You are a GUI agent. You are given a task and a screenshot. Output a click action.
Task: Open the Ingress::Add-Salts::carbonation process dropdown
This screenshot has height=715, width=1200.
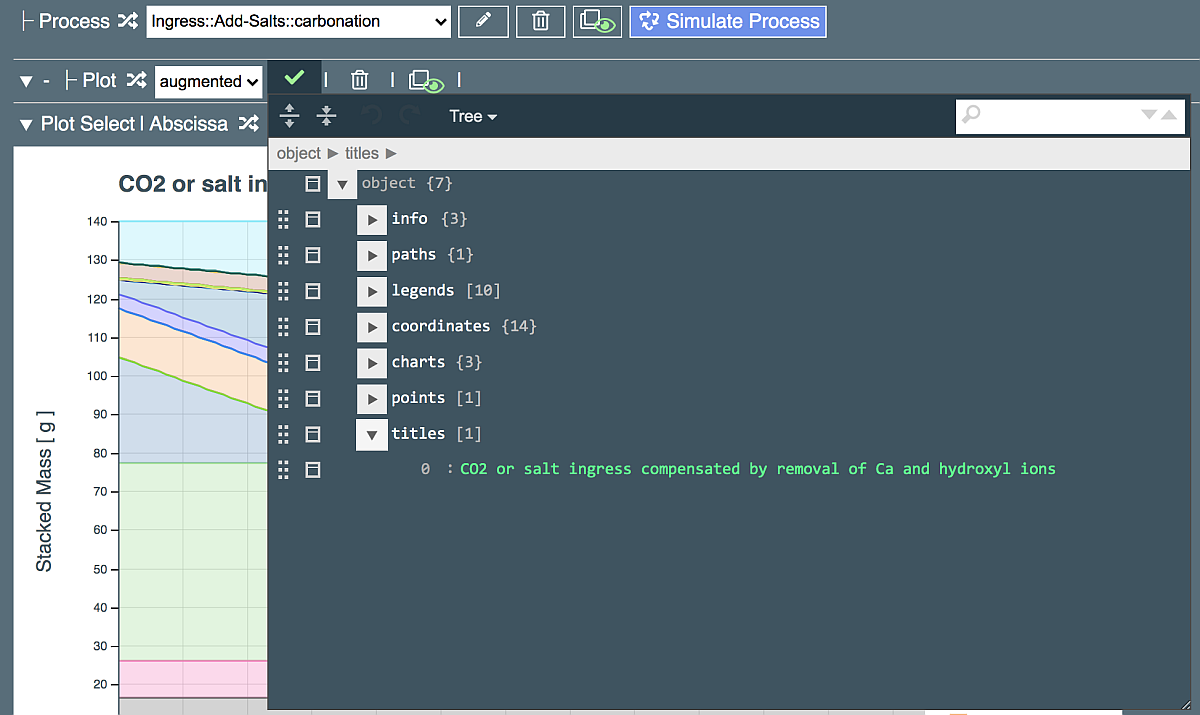coord(297,21)
